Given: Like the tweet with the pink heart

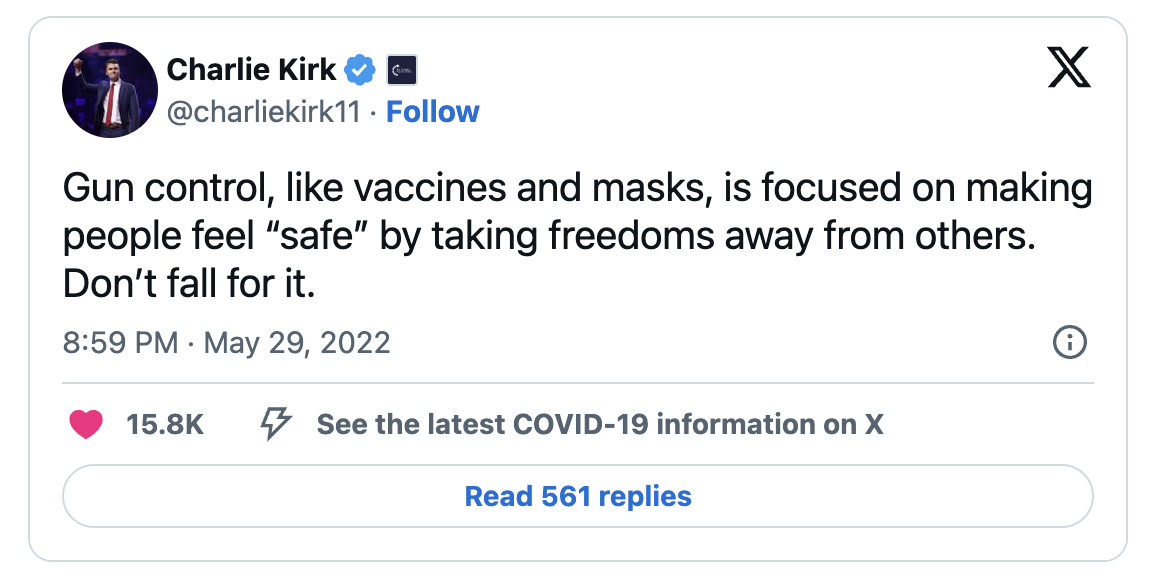Looking at the screenshot, I should 85,425.
